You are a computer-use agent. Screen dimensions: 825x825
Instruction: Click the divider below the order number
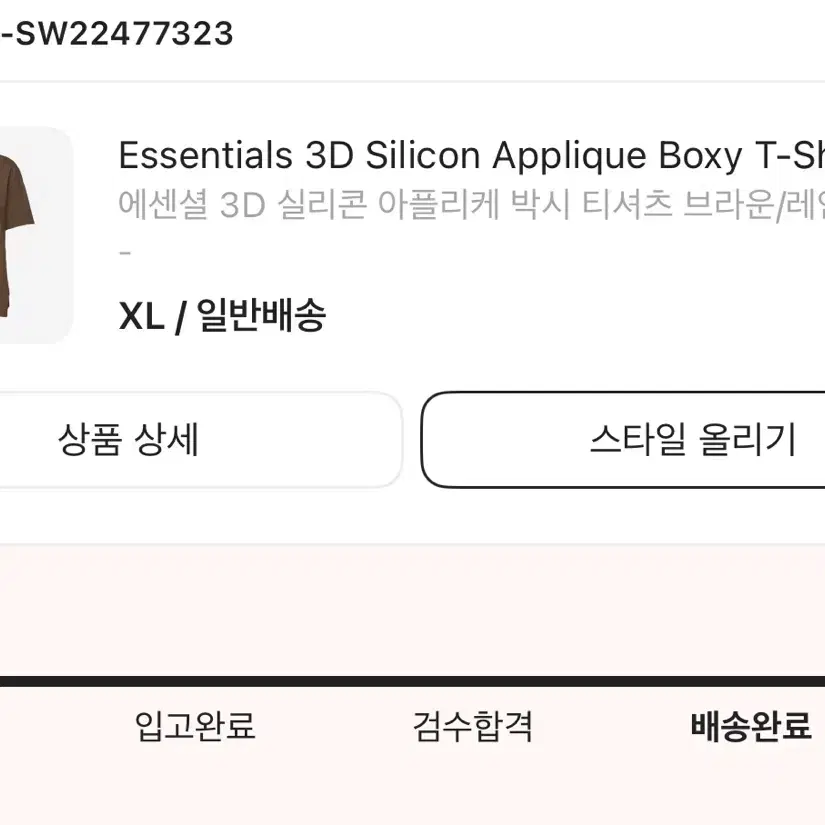412,82
